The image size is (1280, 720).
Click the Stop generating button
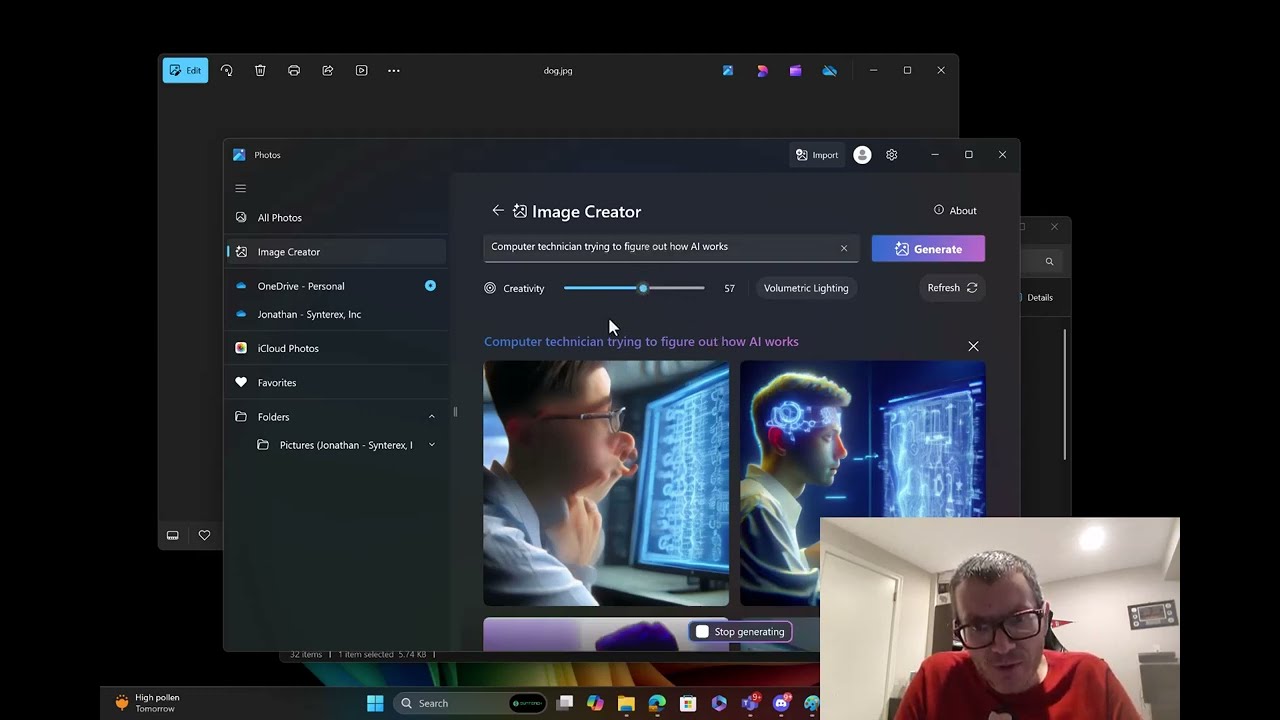[741, 632]
